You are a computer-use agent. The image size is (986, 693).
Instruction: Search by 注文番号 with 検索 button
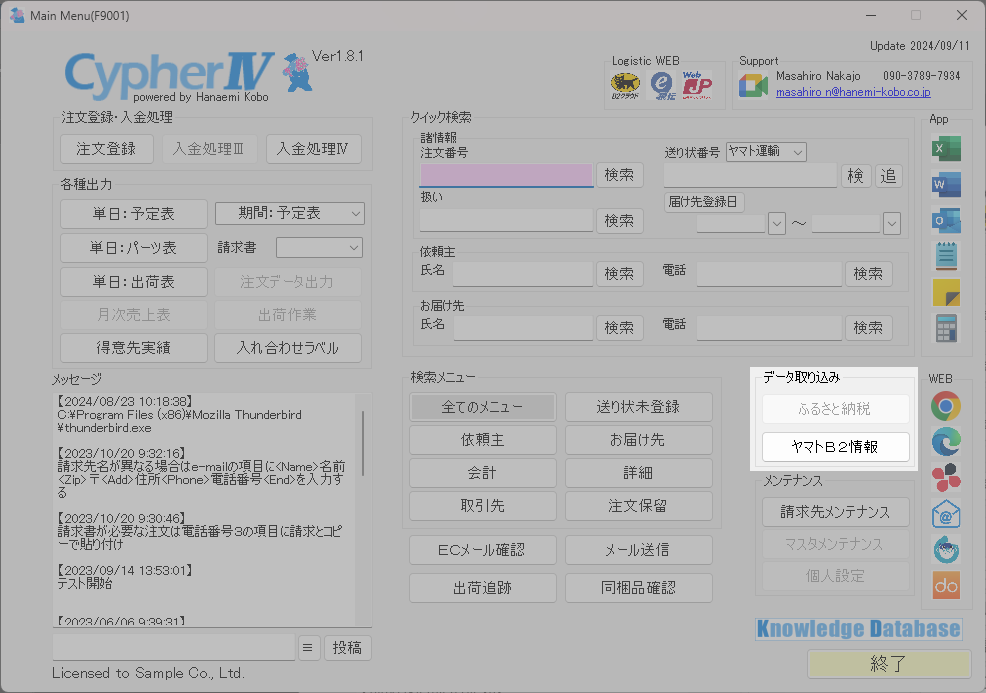[619, 175]
